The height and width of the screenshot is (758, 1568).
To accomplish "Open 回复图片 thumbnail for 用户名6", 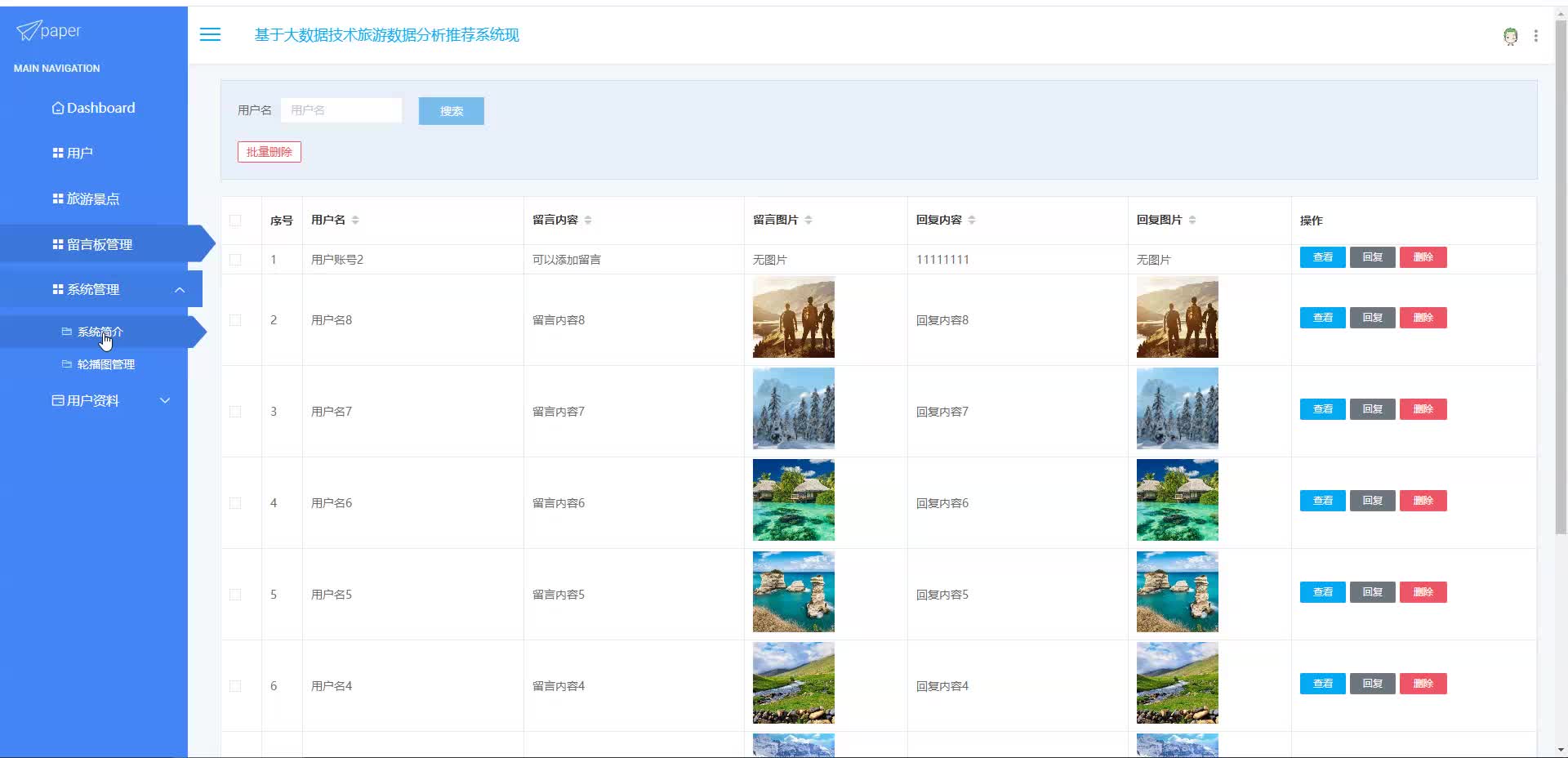I will 1178,500.
